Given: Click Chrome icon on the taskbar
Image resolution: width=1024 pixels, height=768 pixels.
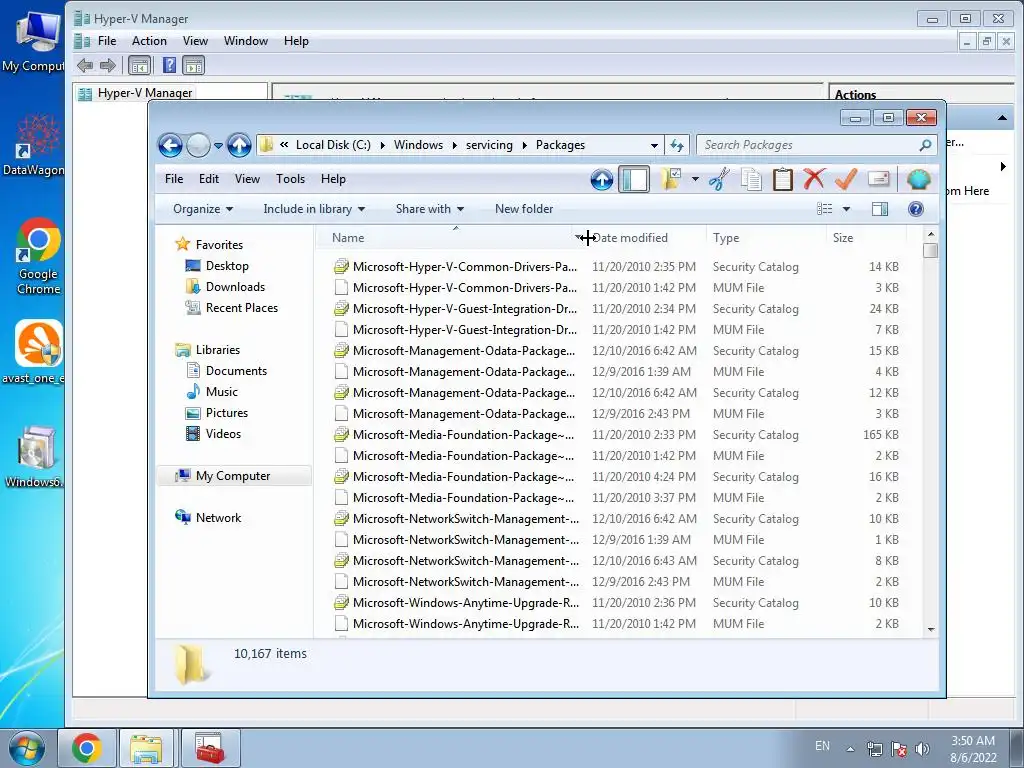Looking at the screenshot, I should (x=87, y=748).
